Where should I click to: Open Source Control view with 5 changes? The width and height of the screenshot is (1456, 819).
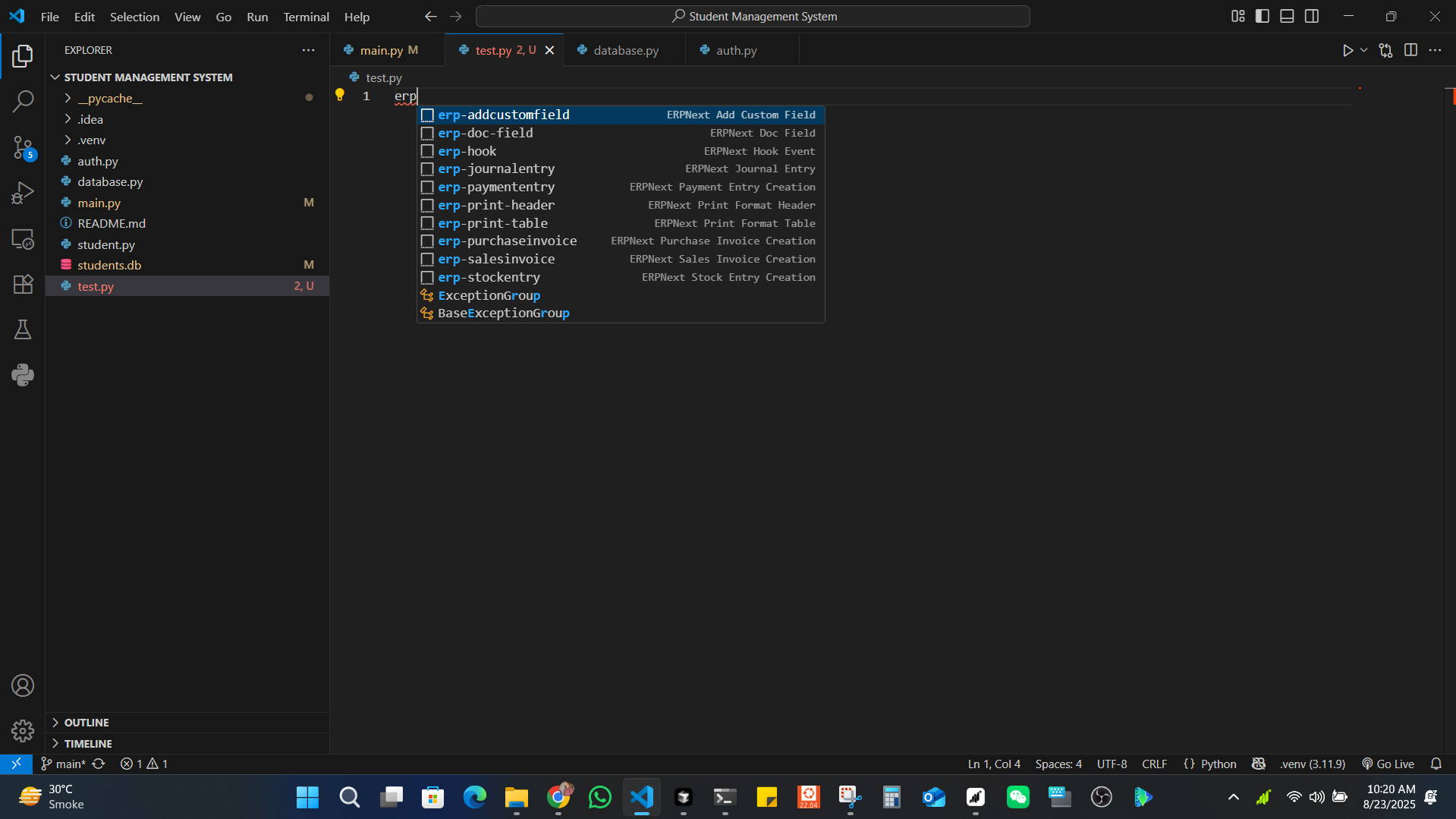23,147
